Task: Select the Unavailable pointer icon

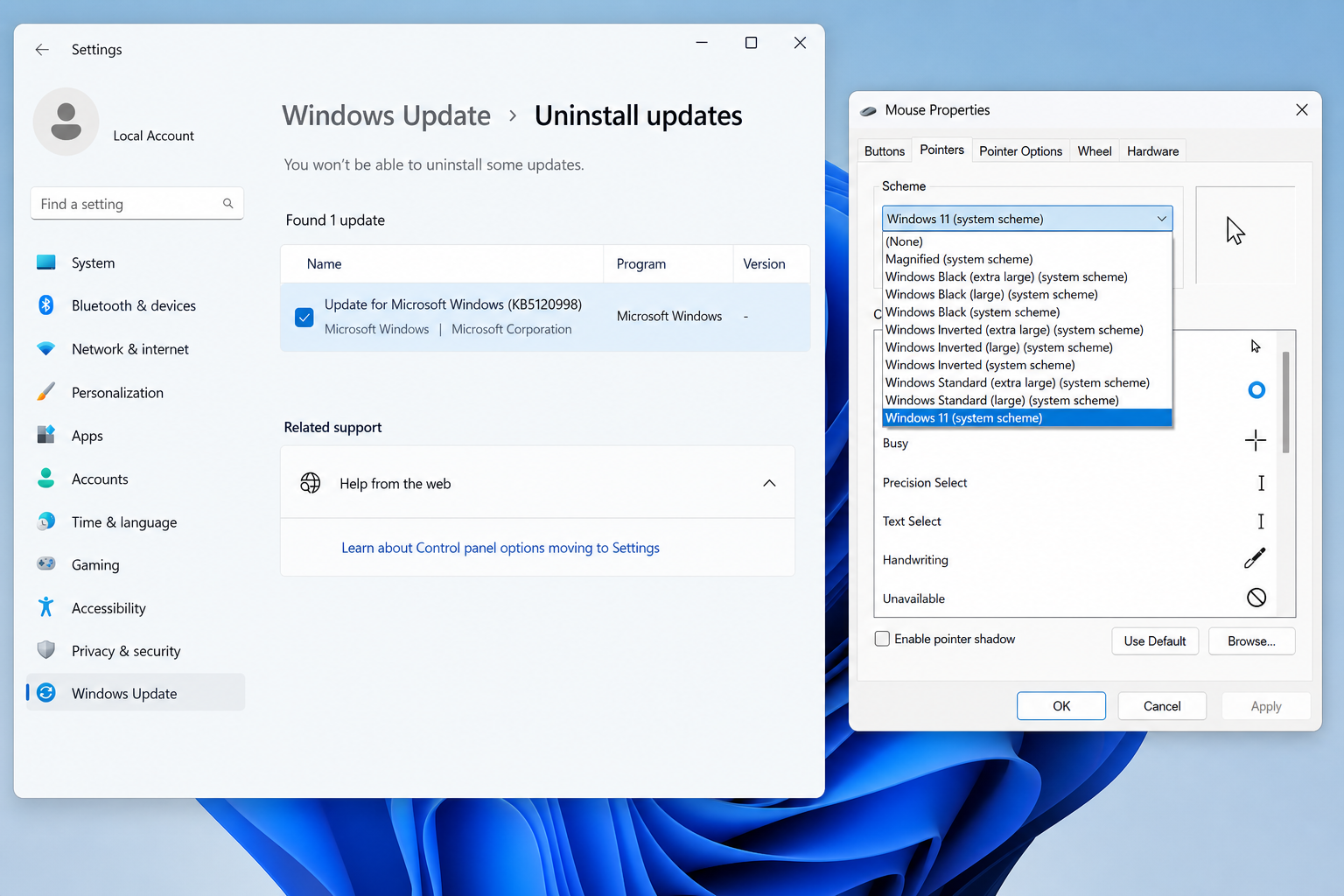Action: coord(1256,598)
